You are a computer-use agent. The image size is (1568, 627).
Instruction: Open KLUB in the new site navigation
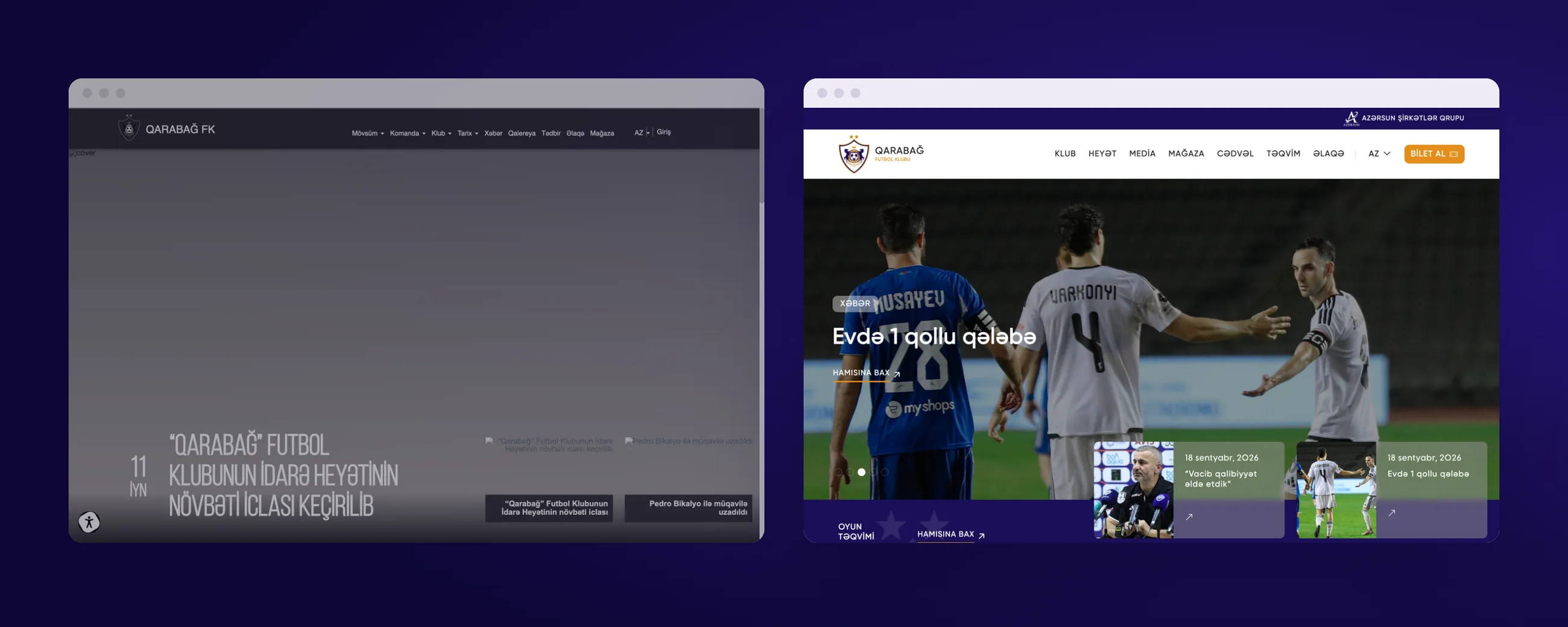click(x=1064, y=154)
